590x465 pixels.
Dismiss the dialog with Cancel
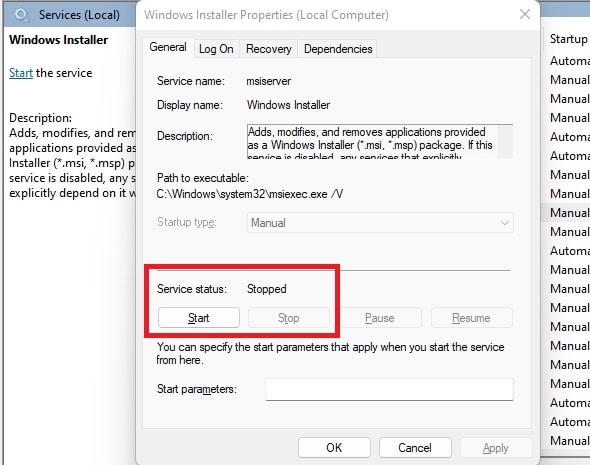[x=415, y=448]
